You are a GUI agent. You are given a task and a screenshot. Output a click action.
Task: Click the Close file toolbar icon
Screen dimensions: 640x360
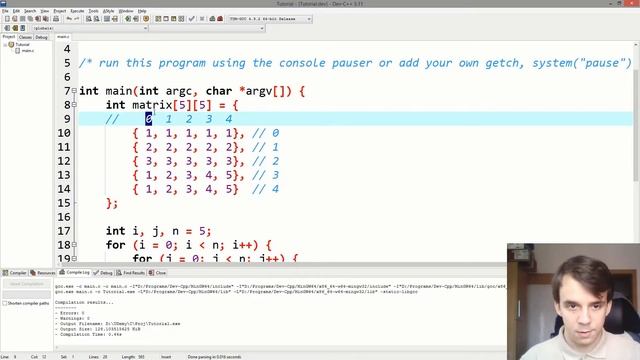(x=38, y=19)
